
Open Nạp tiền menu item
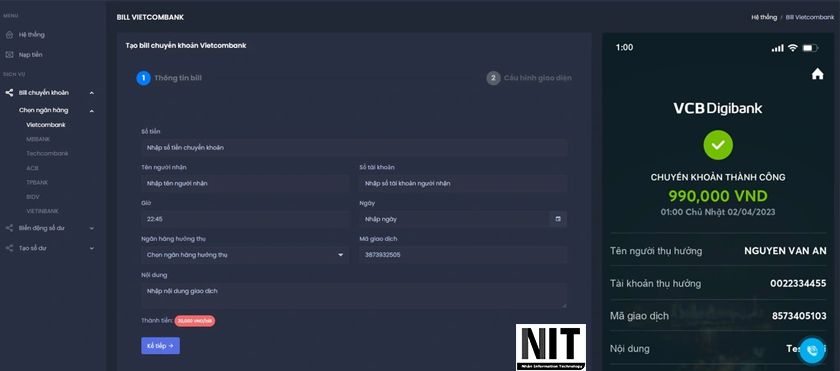point(31,55)
